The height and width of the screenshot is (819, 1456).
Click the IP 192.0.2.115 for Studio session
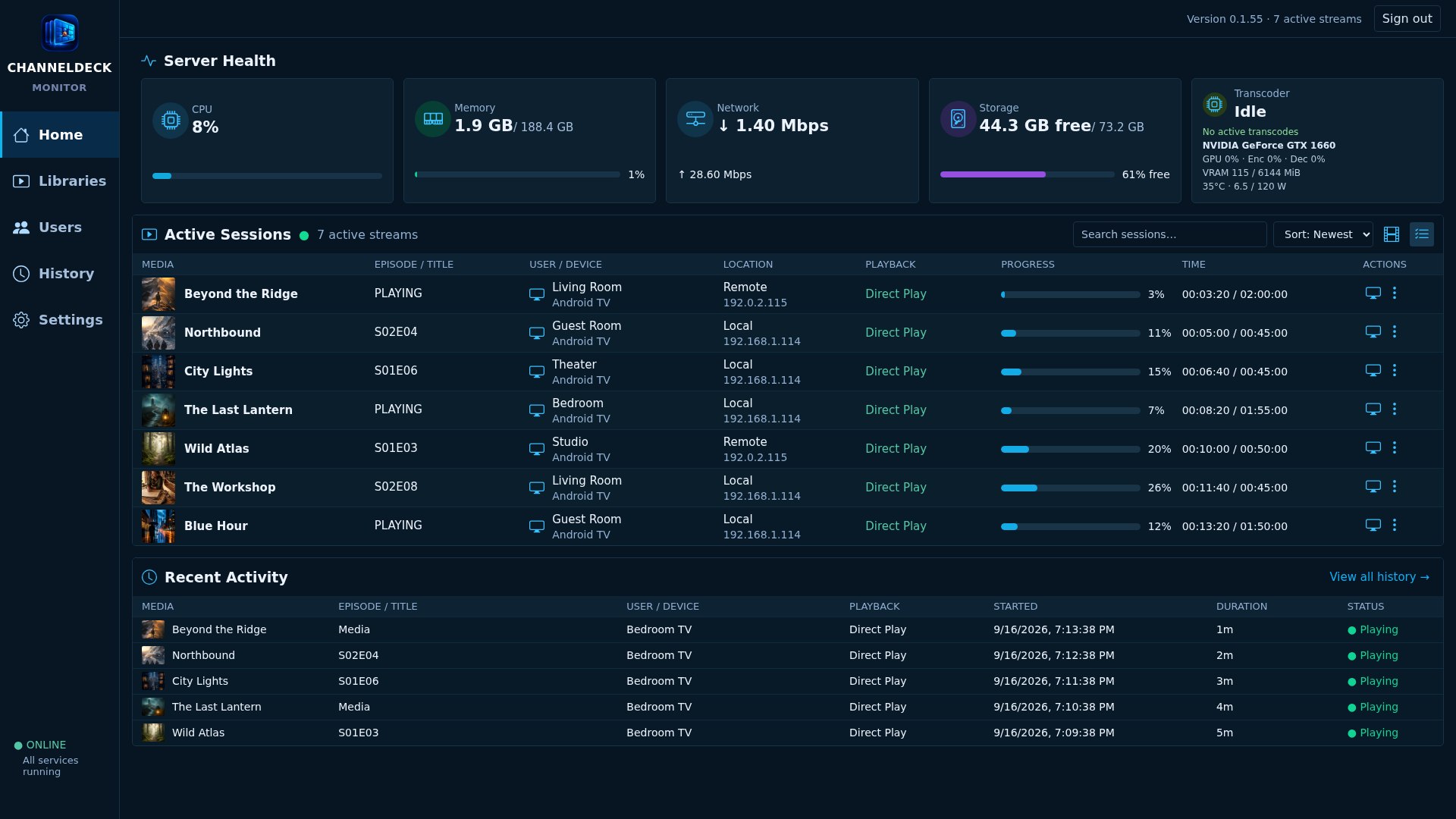coord(755,457)
